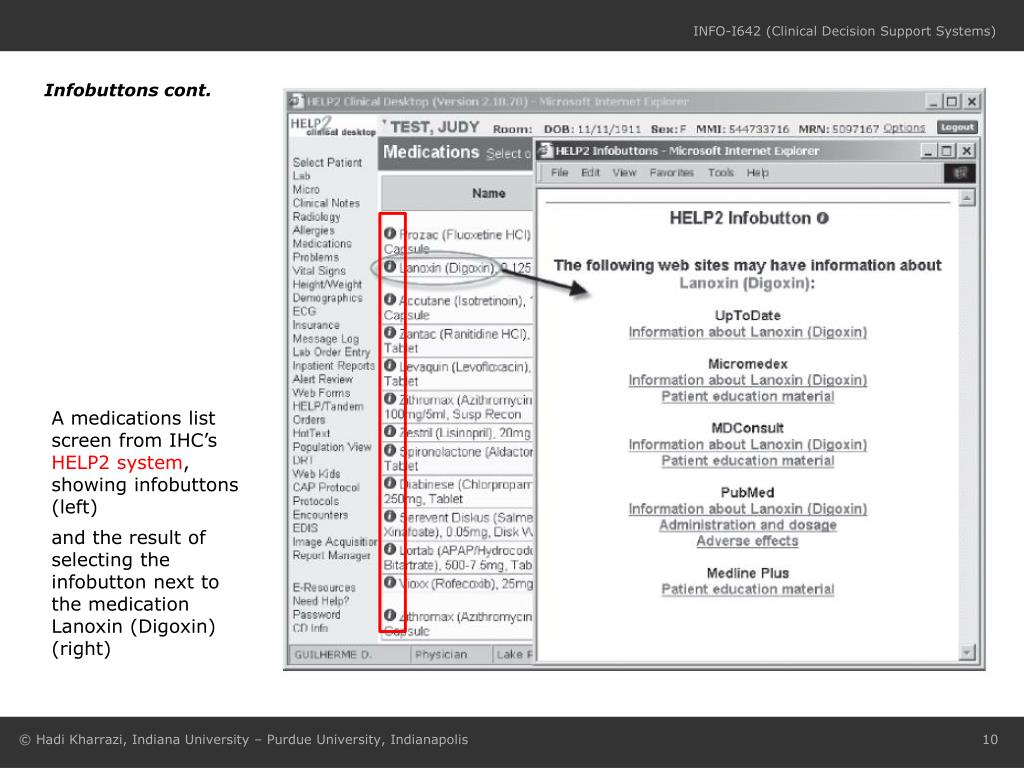Click the info icon beside HELP2 Infobutton heading
This screenshot has height=768, width=1024.
pyautogui.click(x=823, y=218)
